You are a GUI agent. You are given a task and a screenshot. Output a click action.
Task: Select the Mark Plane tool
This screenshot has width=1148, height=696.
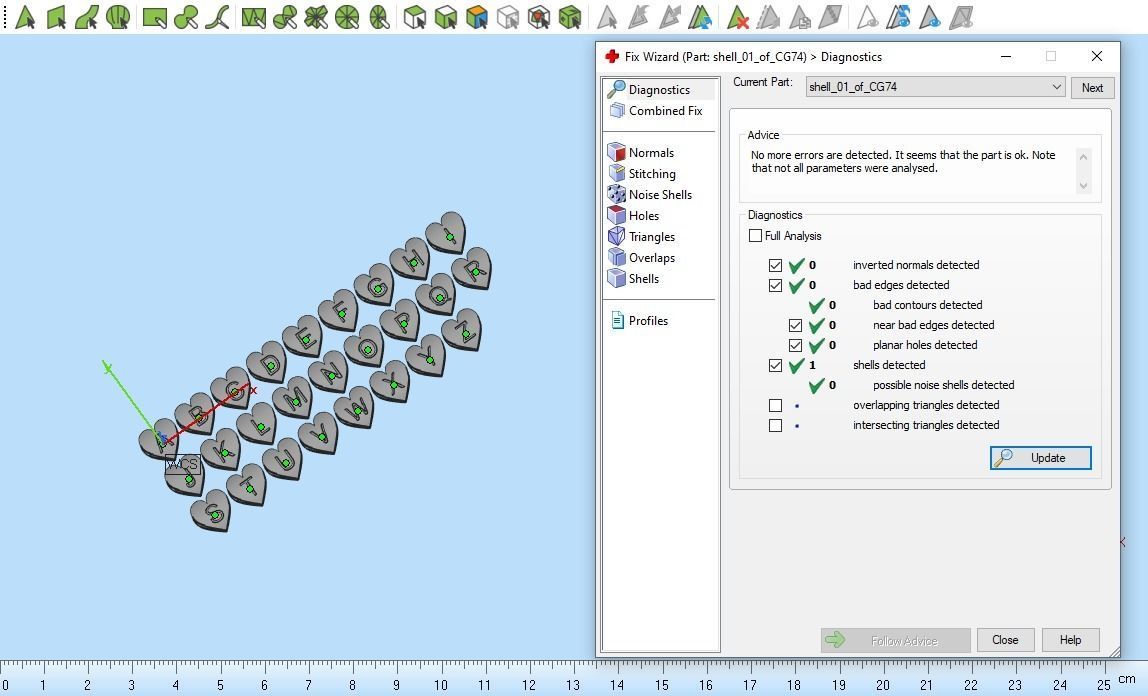[56, 16]
